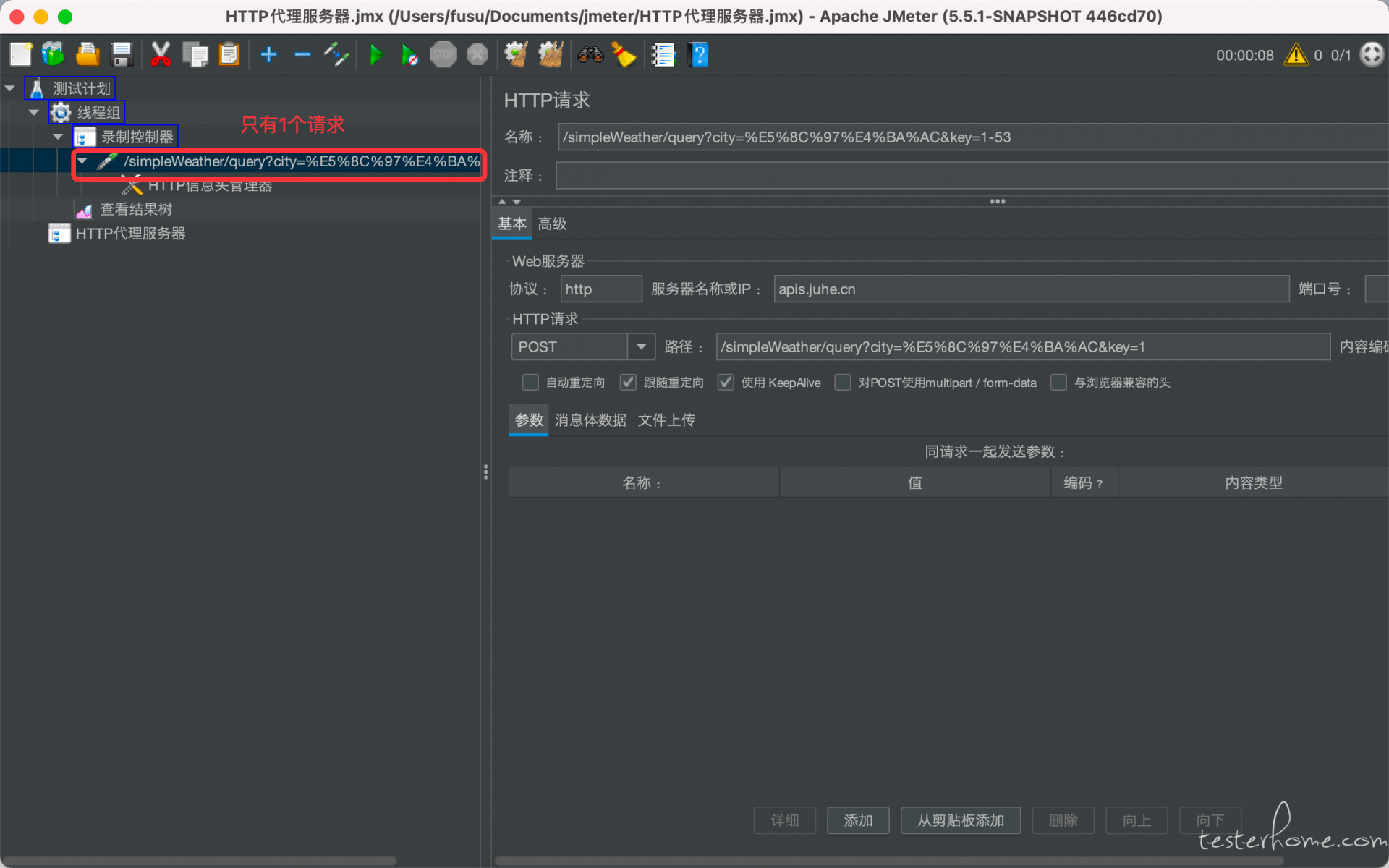Image resolution: width=1389 pixels, height=868 pixels.
Task: Switch to the 消息体数据 tab
Action: click(x=590, y=420)
